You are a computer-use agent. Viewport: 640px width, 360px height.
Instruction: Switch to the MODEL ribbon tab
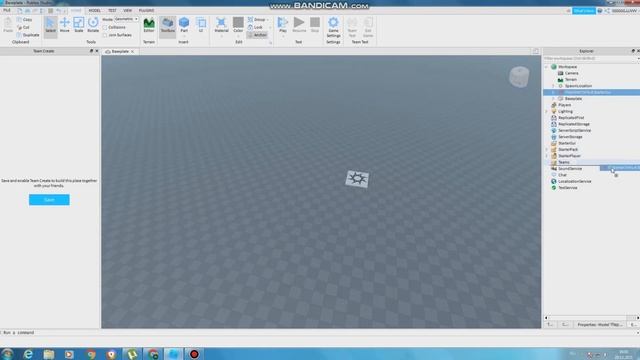[94, 11]
